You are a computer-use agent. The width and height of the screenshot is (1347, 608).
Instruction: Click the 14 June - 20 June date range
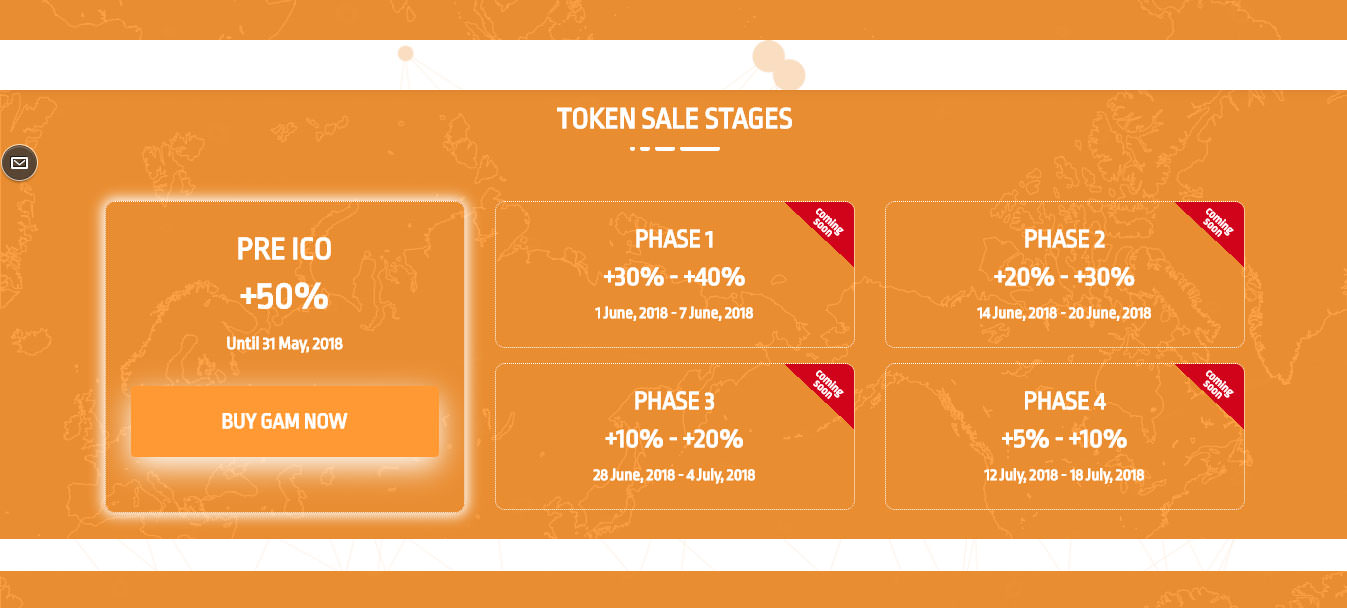pyautogui.click(x=1064, y=313)
